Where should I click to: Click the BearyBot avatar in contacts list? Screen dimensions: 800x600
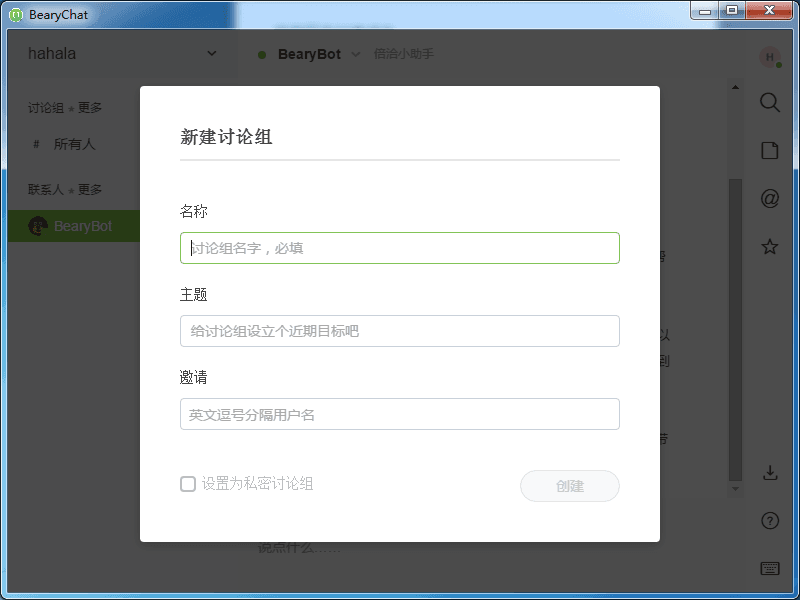click(38, 226)
